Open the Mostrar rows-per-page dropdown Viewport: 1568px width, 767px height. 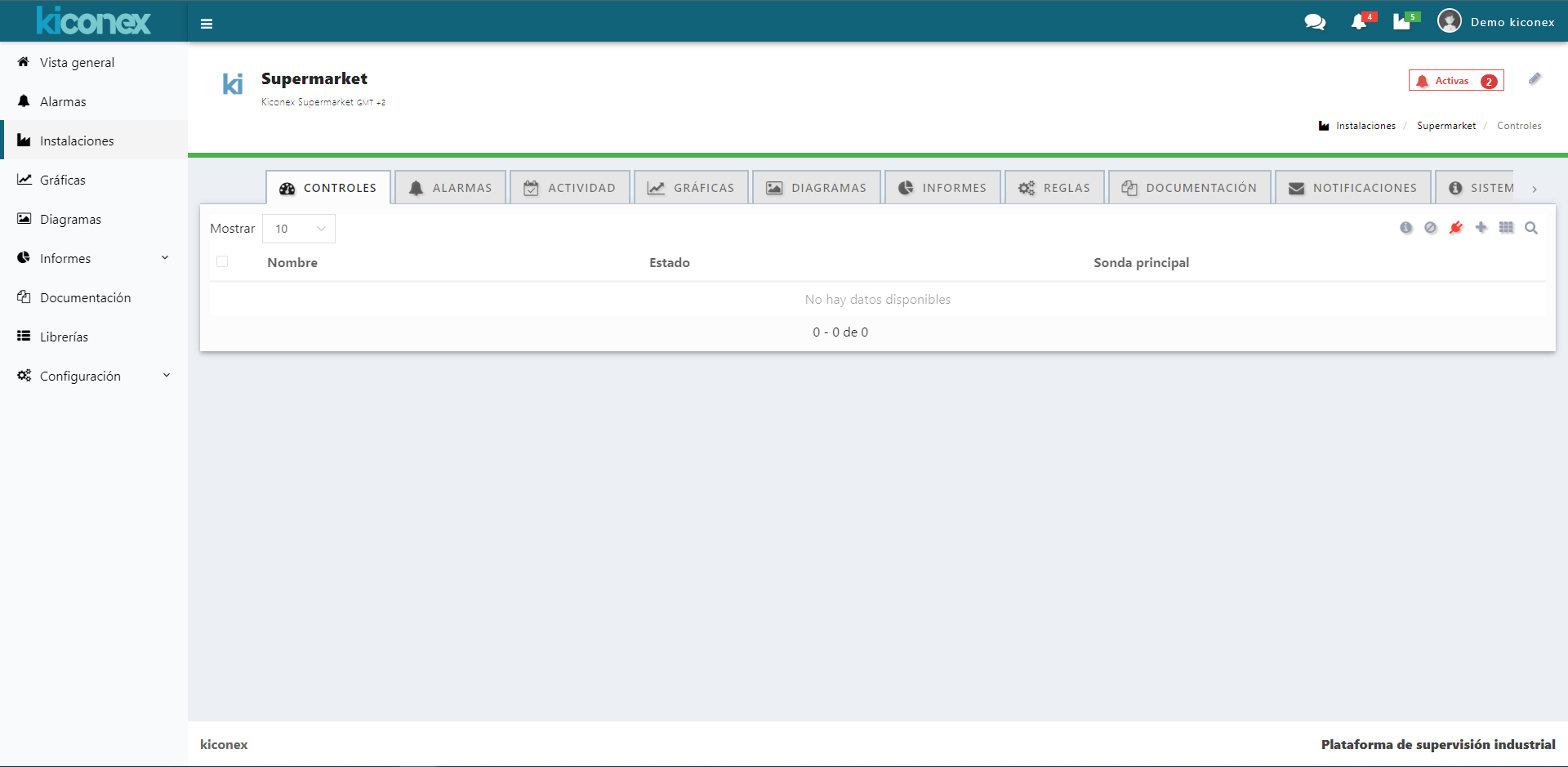[299, 229]
